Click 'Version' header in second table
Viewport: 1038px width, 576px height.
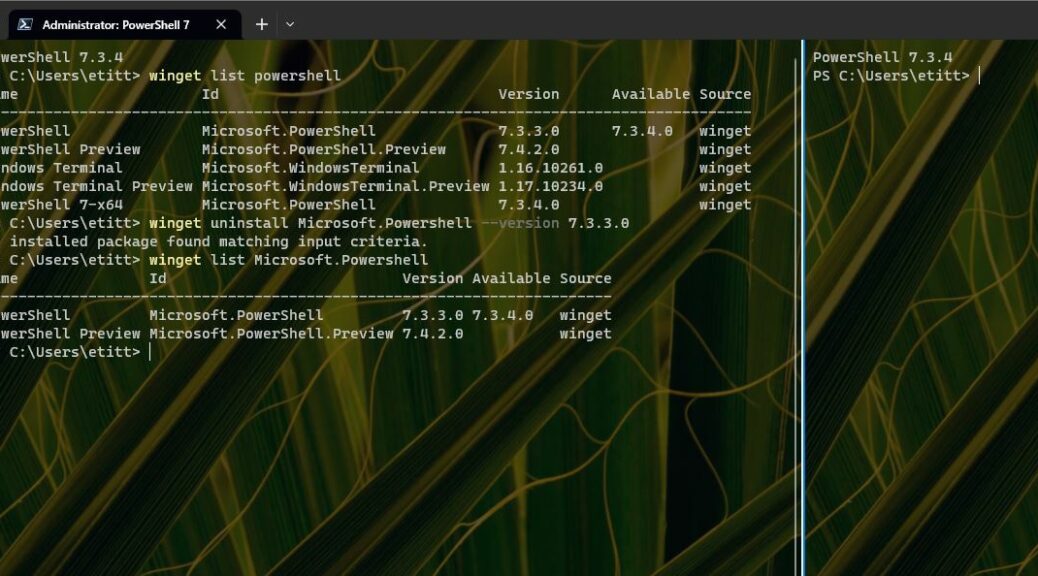pyautogui.click(x=433, y=279)
